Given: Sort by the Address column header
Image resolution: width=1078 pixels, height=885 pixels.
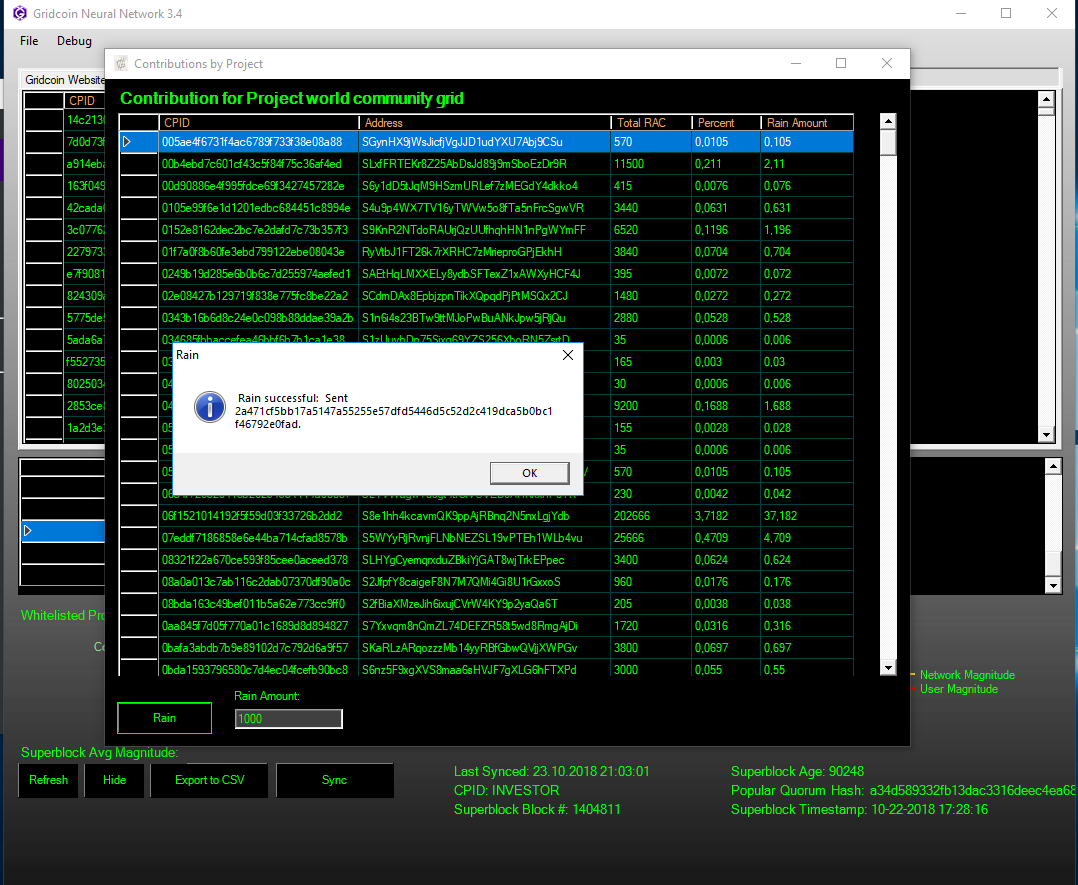Looking at the screenshot, I should 484,122.
